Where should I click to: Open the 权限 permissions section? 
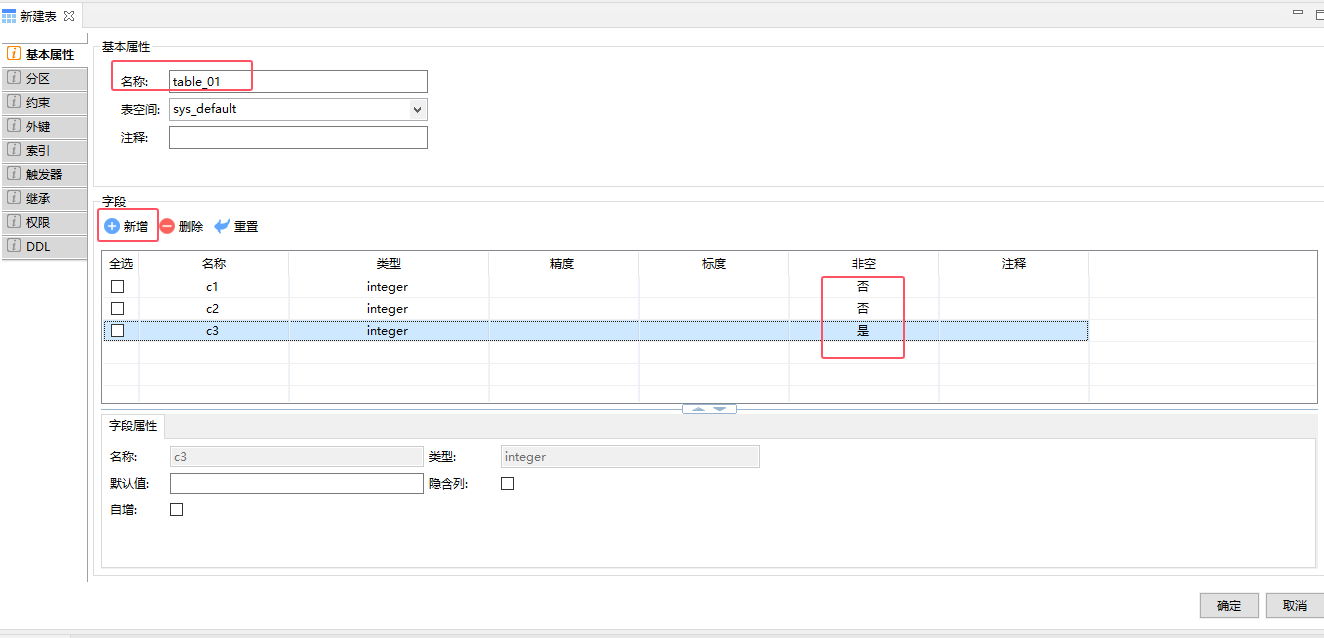(38, 222)
